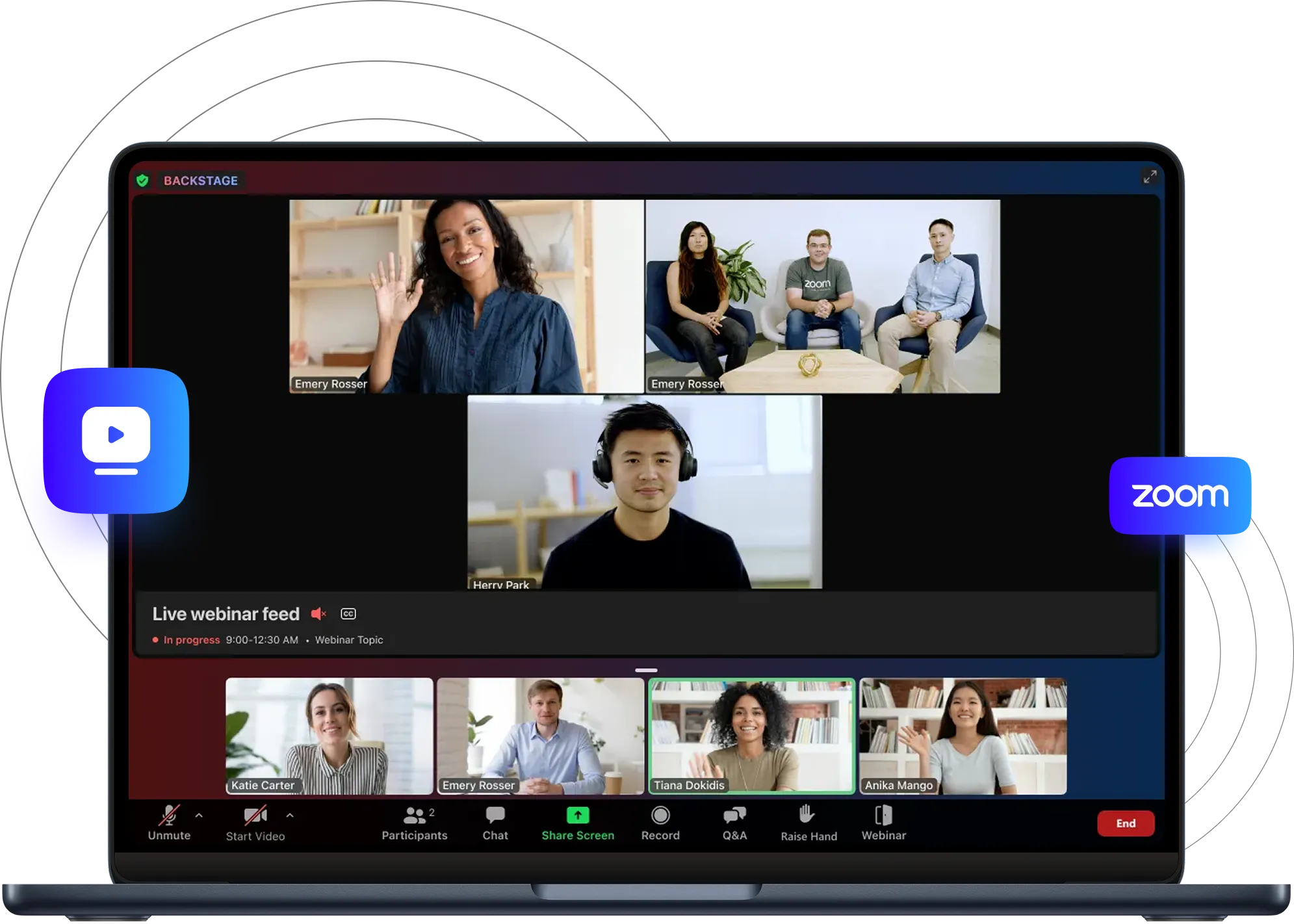Click the drag handle bar above thumbnails
The height and width of the screenshot is (924, 1294).
[x=646, y=670]
